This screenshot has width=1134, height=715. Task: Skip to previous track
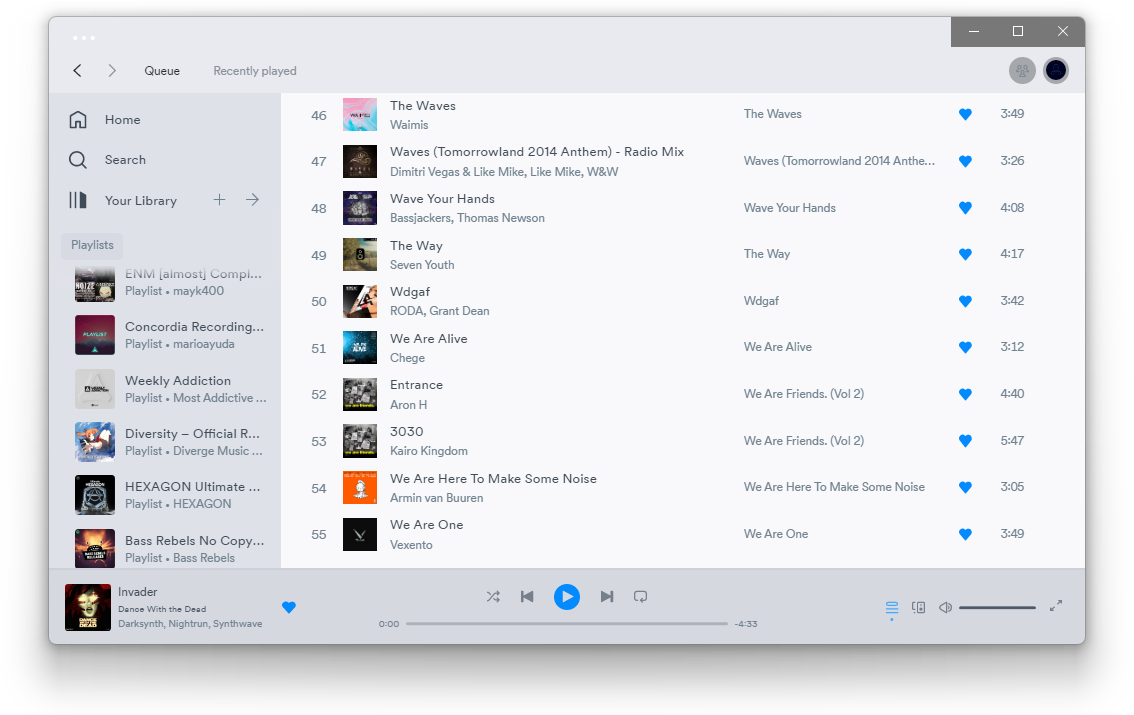coord(527,596)
